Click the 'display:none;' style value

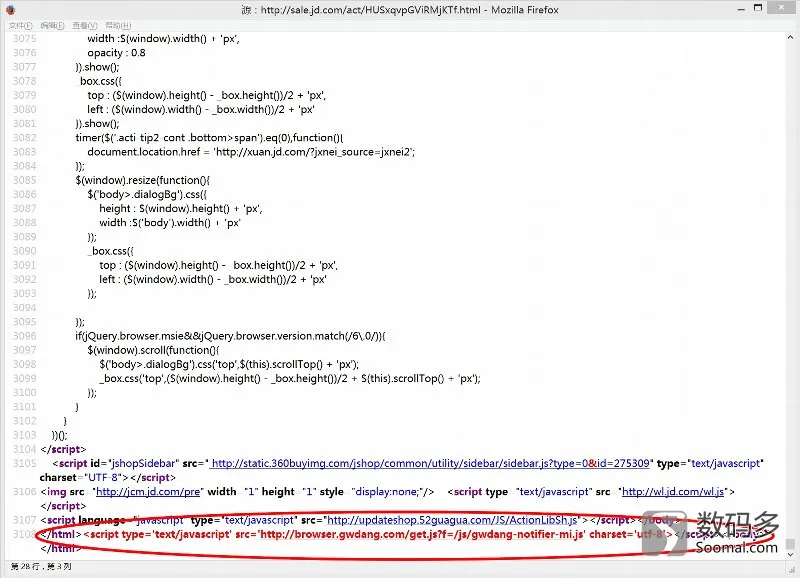(387, 492)
